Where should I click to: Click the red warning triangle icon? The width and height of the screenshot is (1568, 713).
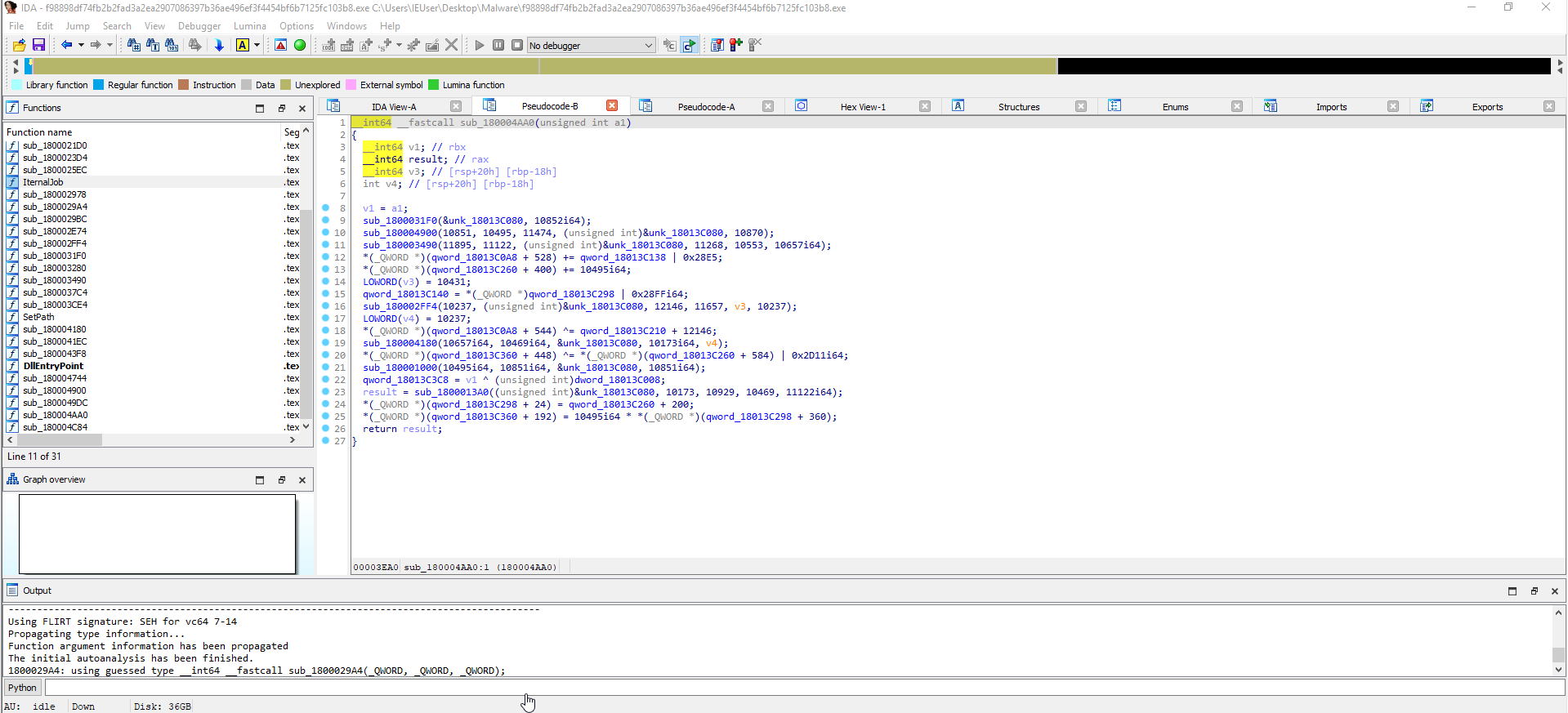tap(280, 45)
